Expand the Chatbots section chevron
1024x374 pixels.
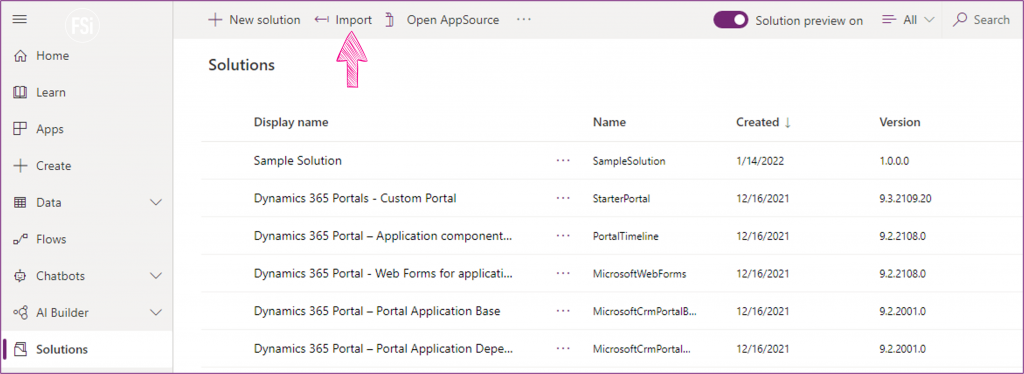[156, 276]
